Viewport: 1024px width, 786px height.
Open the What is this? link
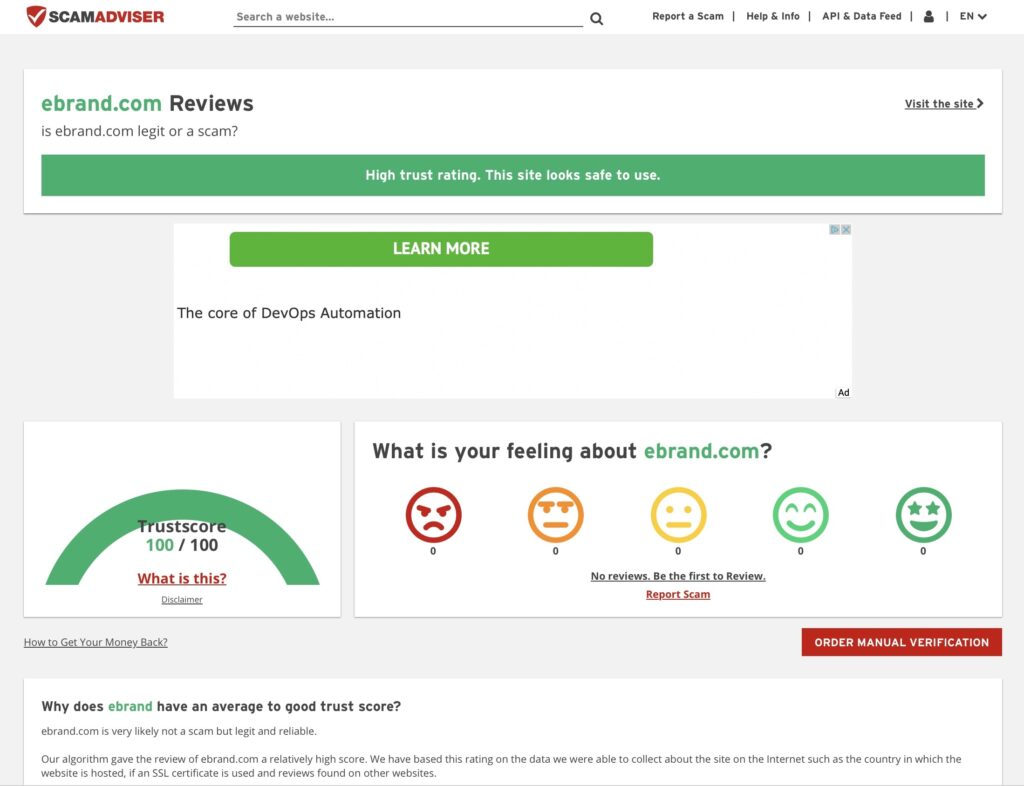182,578
